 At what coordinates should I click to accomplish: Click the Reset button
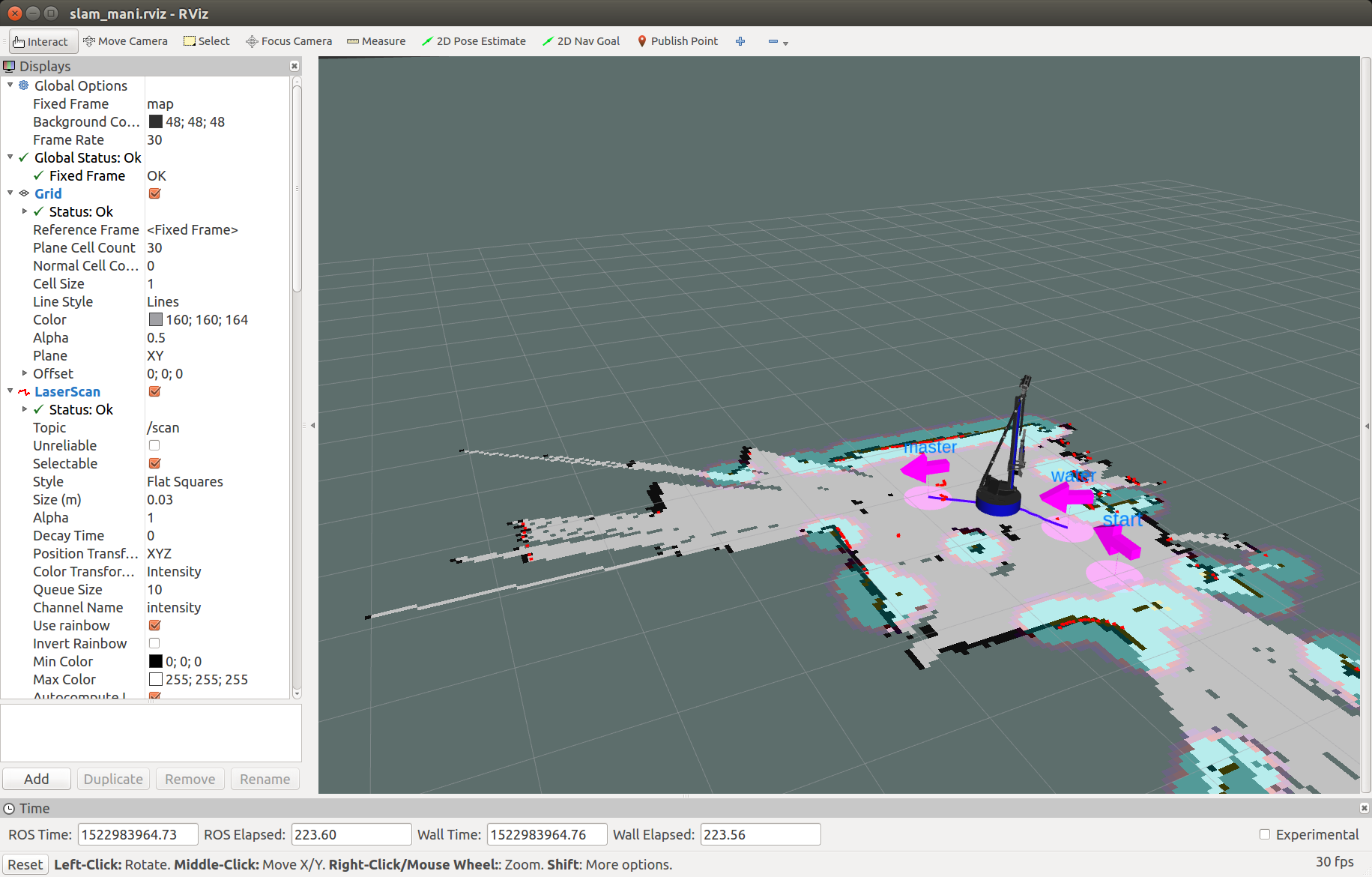pyautogui.click(x=25, y=864)
